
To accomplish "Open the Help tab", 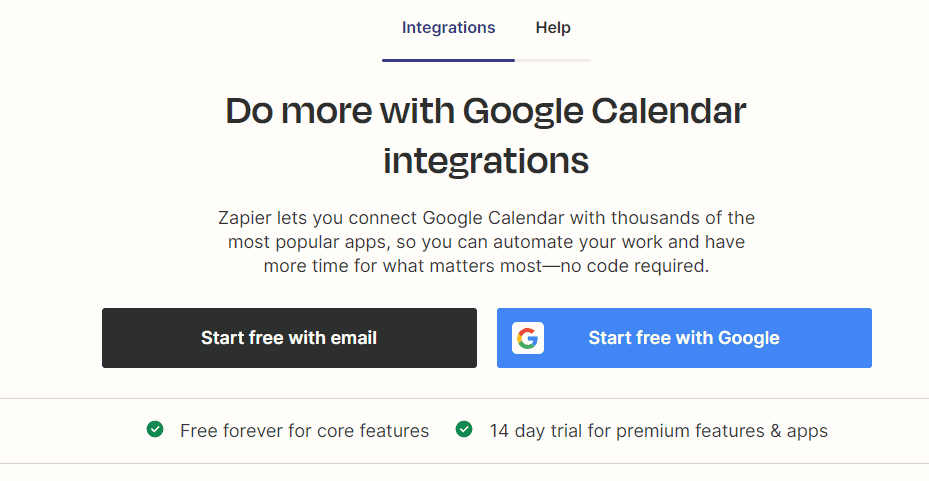I will click(553, 28).
